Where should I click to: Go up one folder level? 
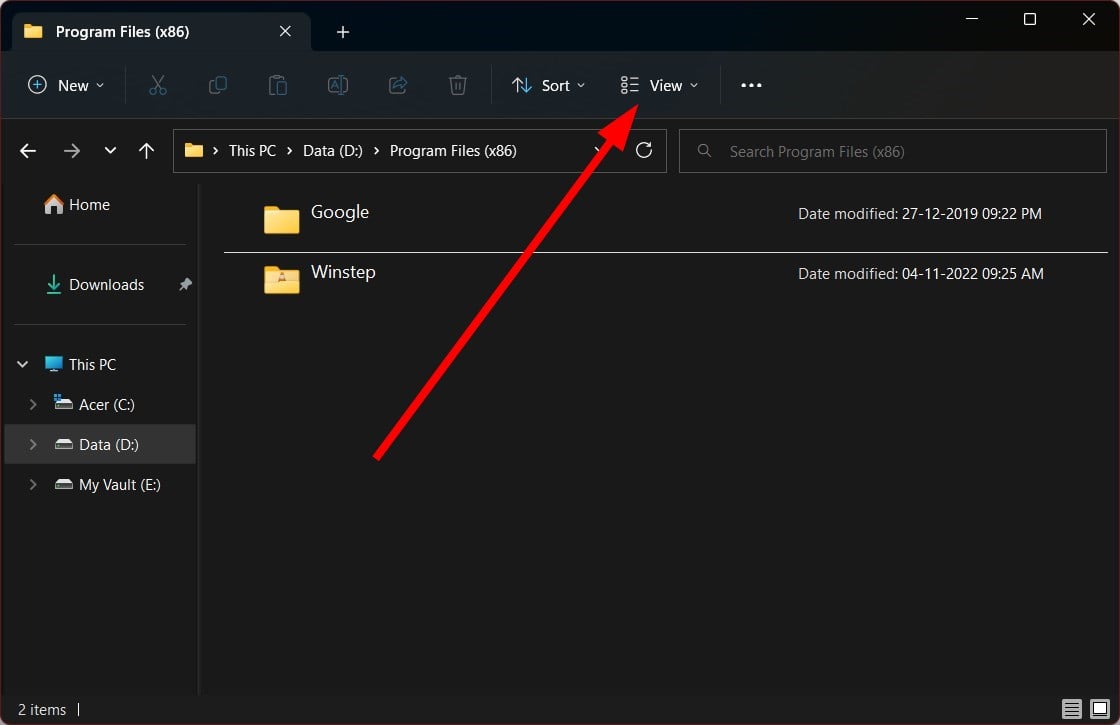(146, 151)
